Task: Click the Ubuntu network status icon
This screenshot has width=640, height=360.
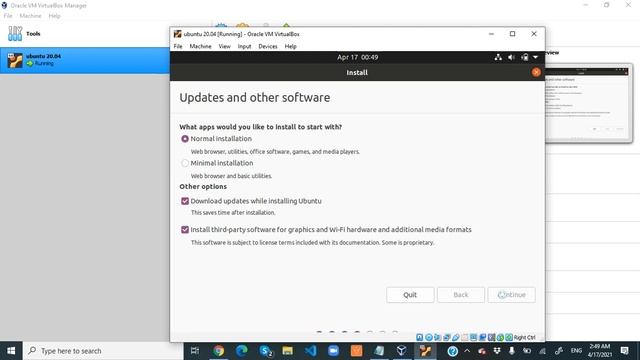Action: tap(498, 57)
